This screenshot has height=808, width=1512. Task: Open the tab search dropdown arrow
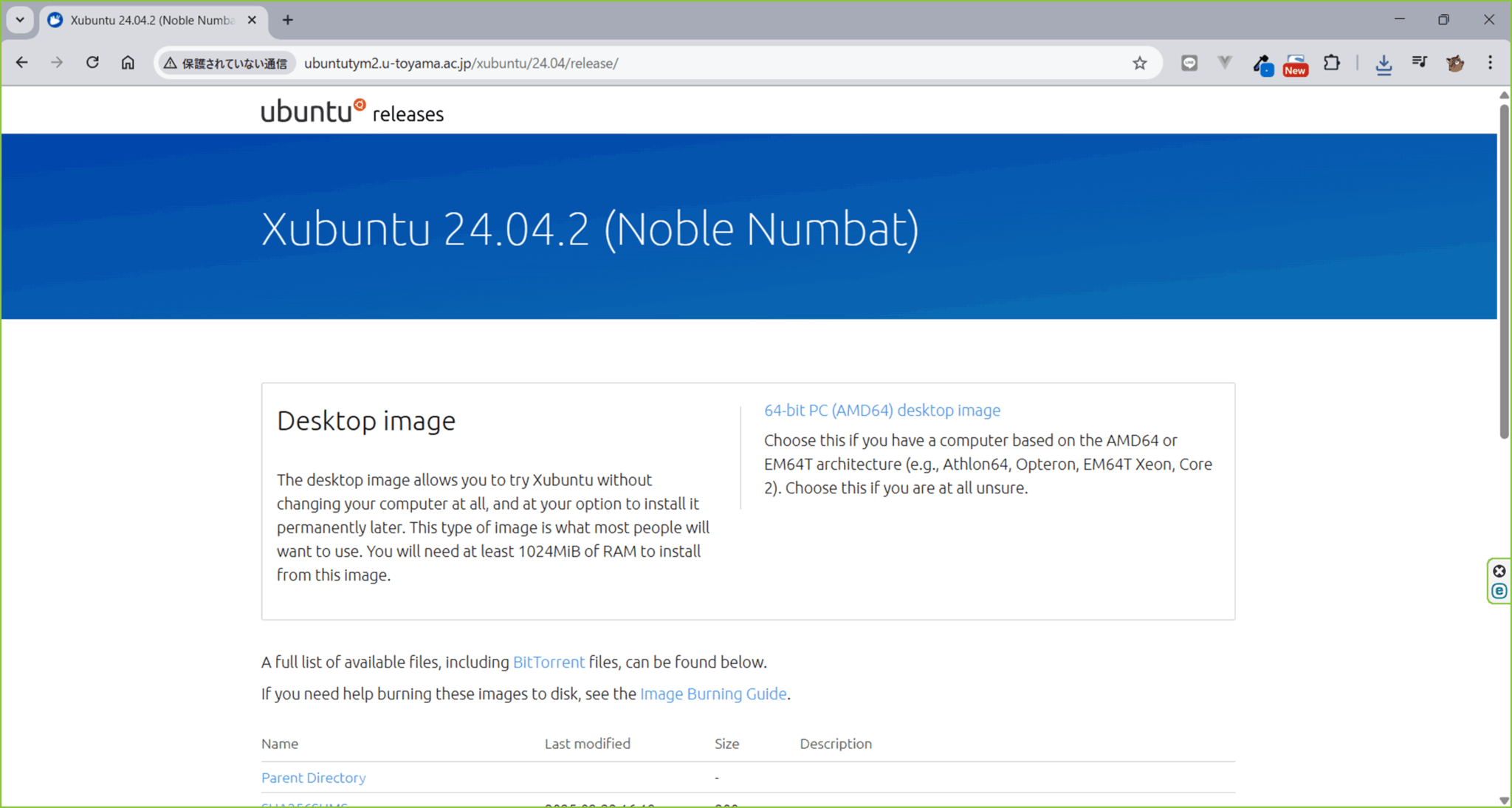coord(19,20)
